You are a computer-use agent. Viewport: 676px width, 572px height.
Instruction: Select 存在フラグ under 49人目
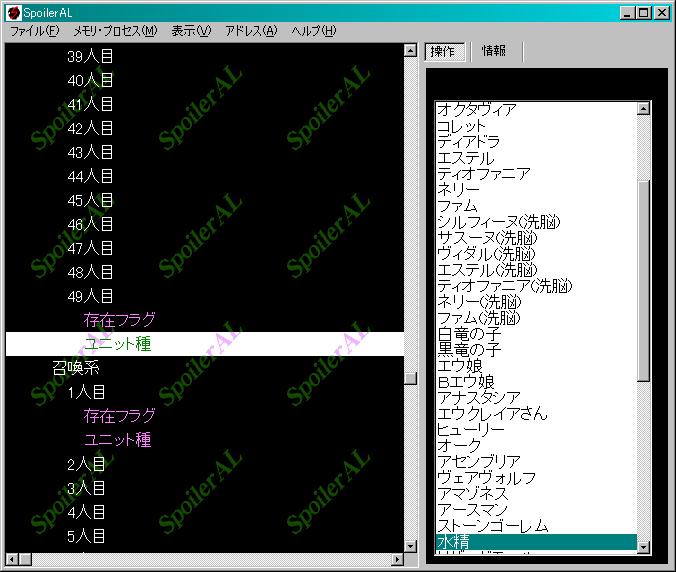coord(119,320)
